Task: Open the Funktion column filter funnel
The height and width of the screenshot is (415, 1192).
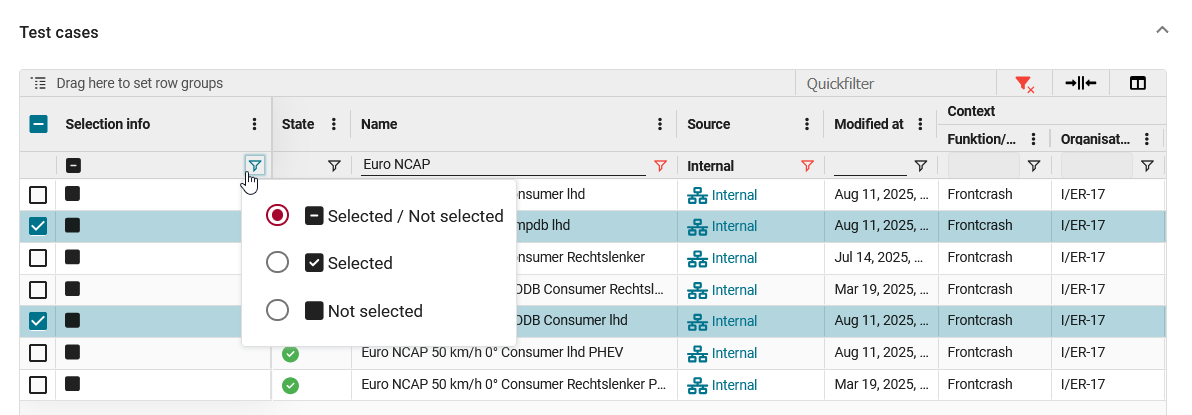Action: click(1034, 165)
